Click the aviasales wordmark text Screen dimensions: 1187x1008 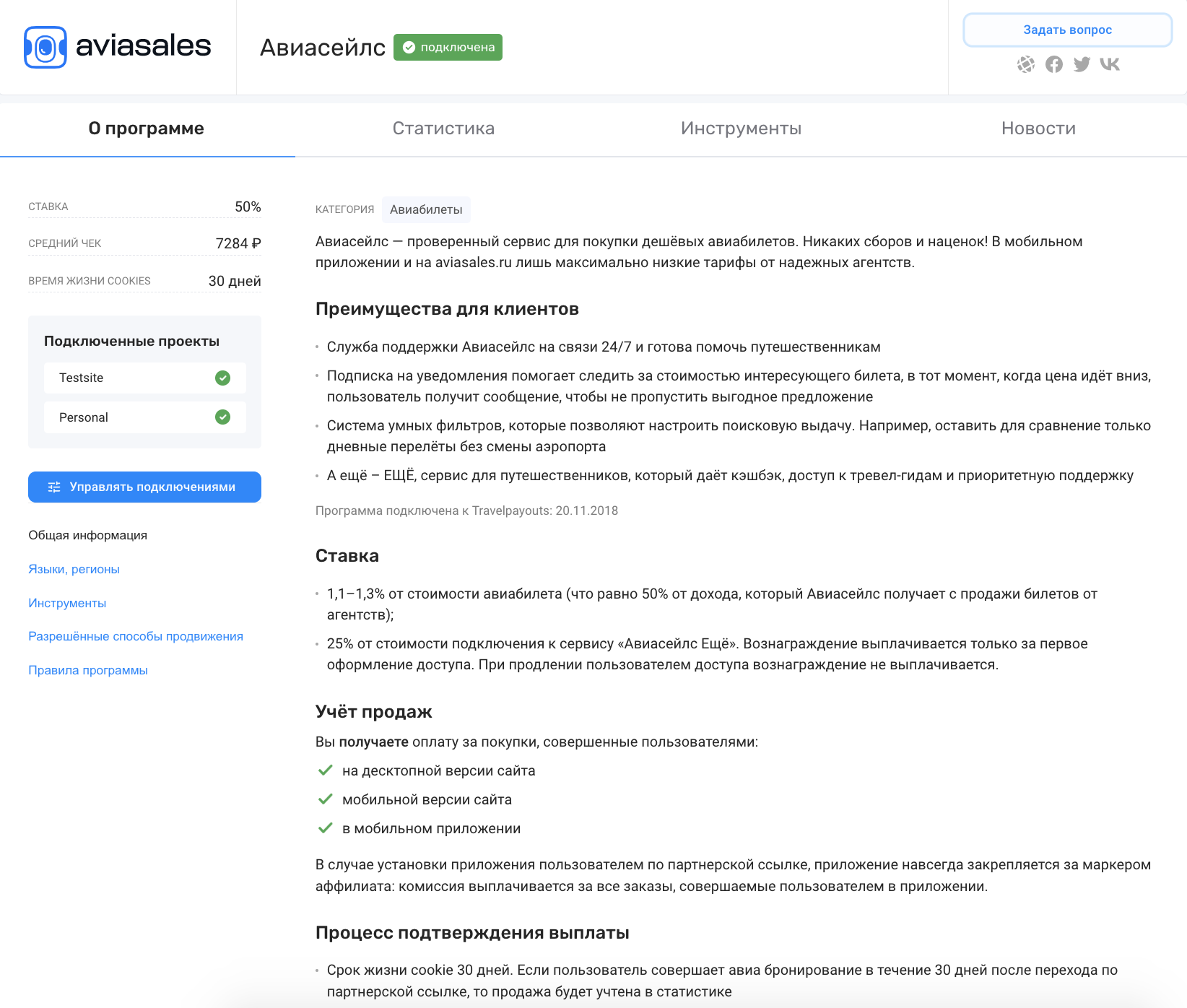143,46
